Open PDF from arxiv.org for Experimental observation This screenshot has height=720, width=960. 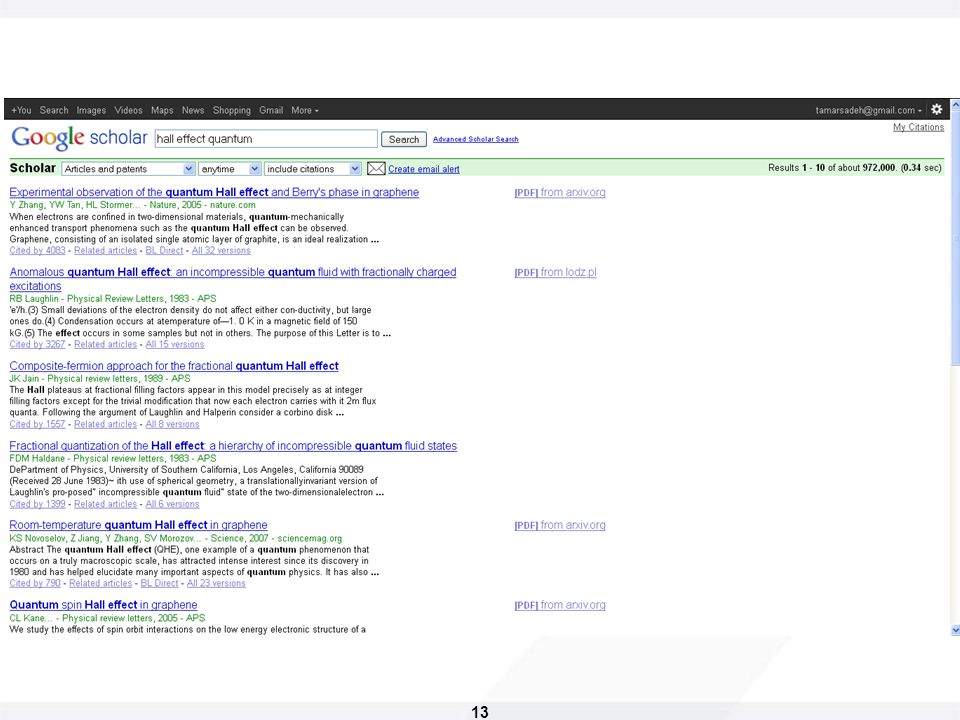pos(560,192)
